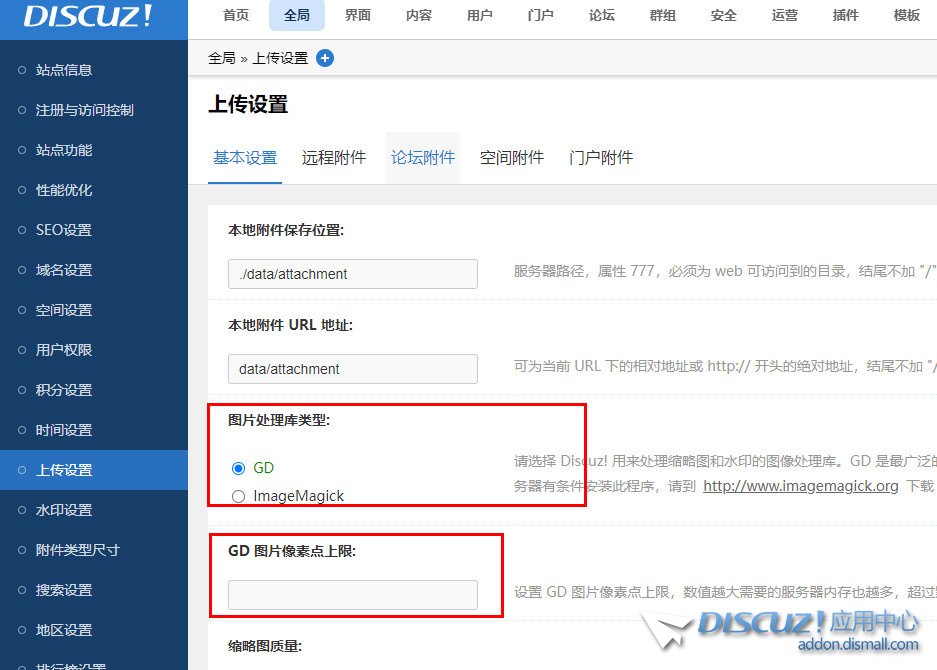Open the 运营 top menu
The height and width of the screenshot is (670, 937).
(x=785, y=15)
